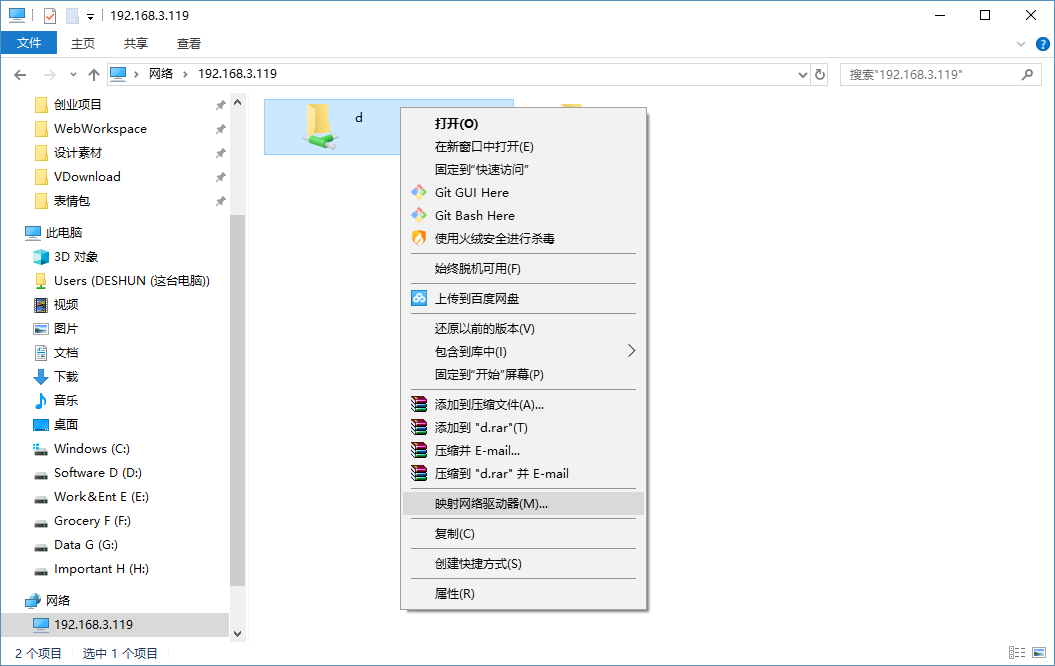Click the new folder quick access icon

point(72,15)
